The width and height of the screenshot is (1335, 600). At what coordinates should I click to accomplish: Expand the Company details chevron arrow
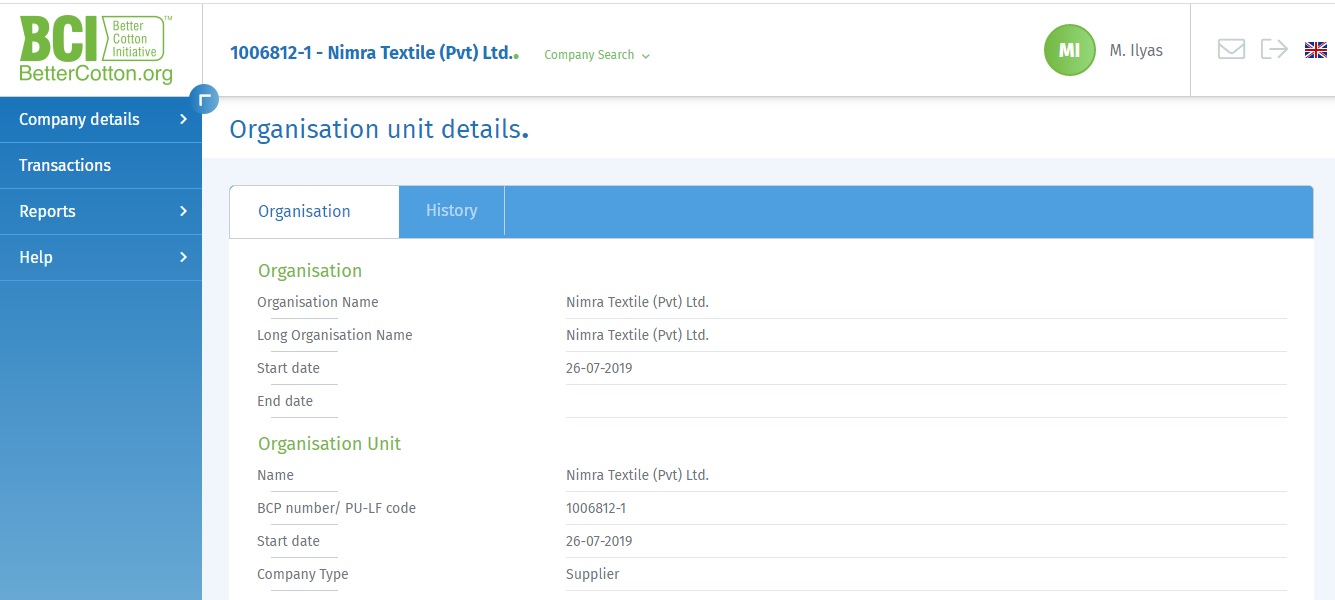(x=183, y=120)
